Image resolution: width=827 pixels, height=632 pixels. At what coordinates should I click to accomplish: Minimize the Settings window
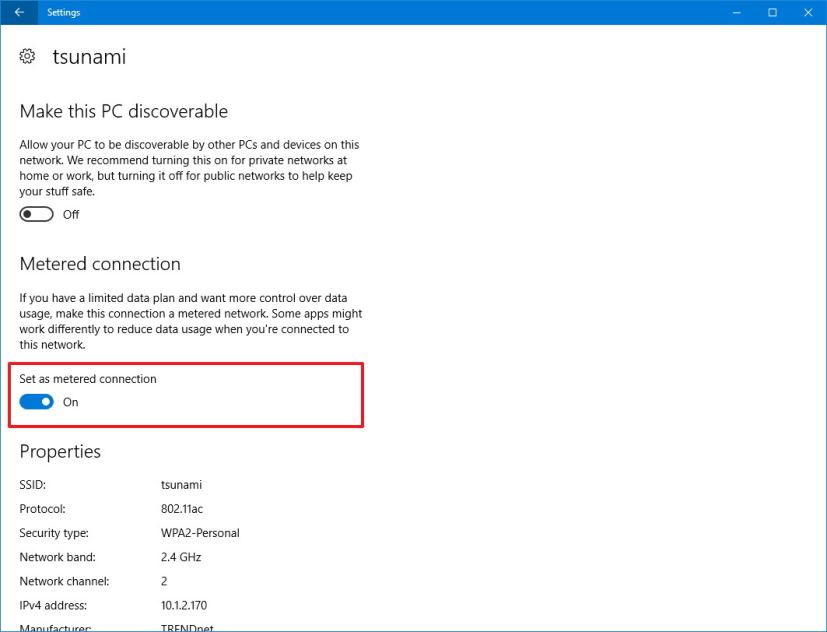pos(737,12)
